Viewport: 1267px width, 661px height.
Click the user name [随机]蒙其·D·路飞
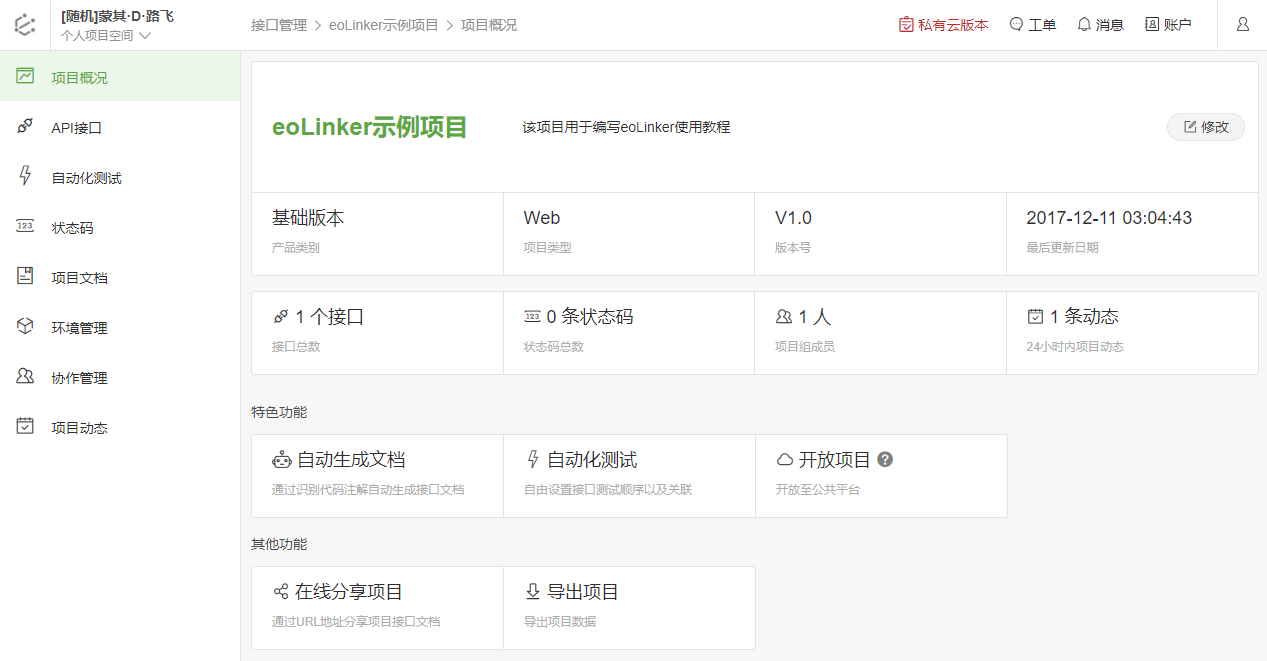pos(118,16)
